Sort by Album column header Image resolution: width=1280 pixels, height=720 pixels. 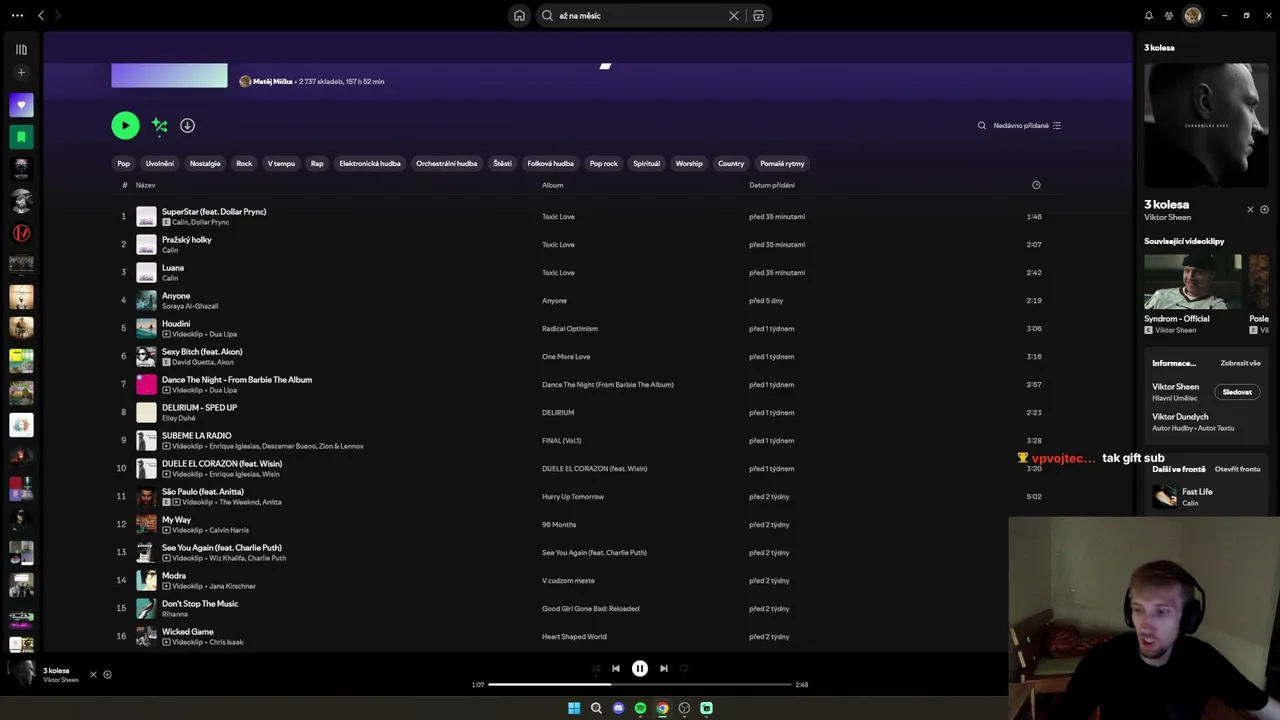point(553,185)
